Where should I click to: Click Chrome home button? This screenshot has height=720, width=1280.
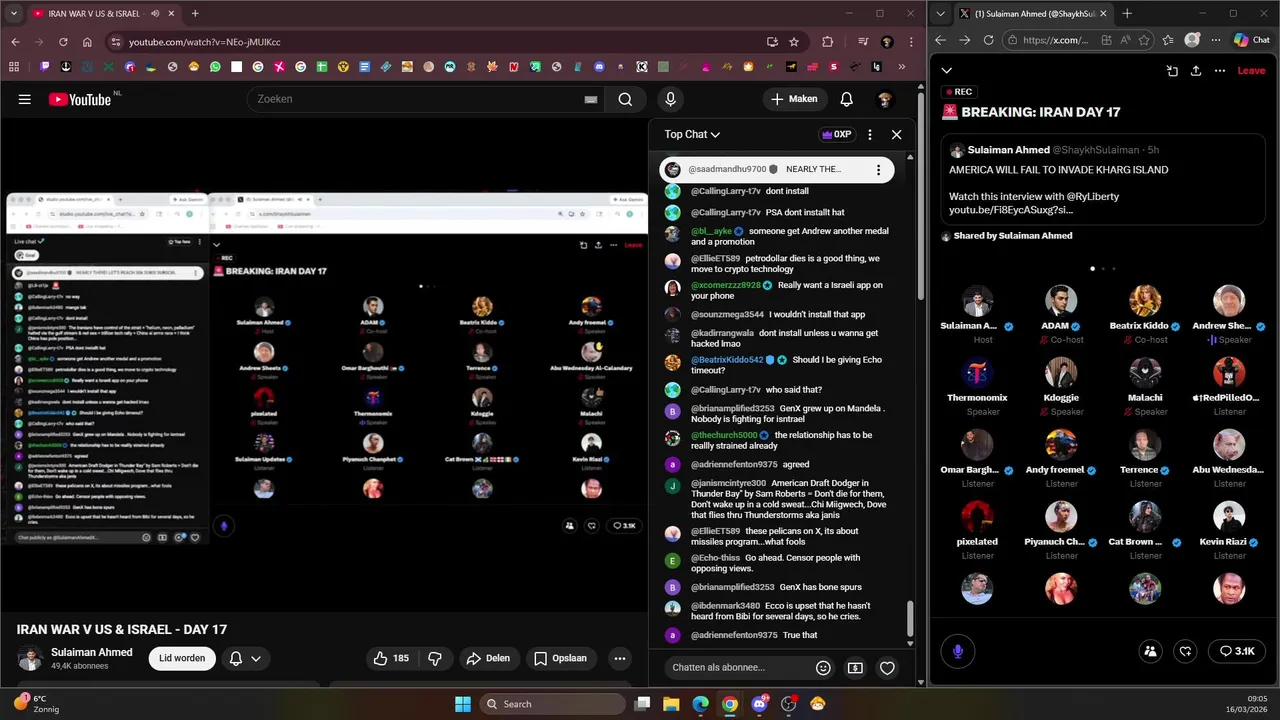click(87, 42)
